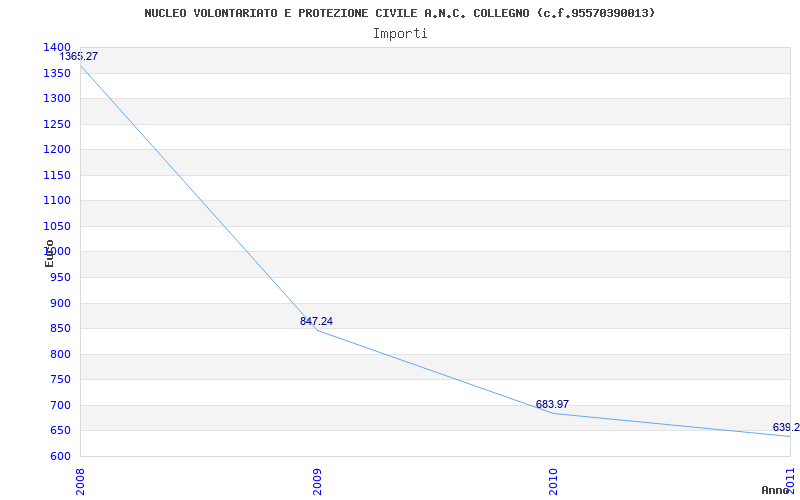
Task: Select the 683.97 data label
Action: point(552,405)
